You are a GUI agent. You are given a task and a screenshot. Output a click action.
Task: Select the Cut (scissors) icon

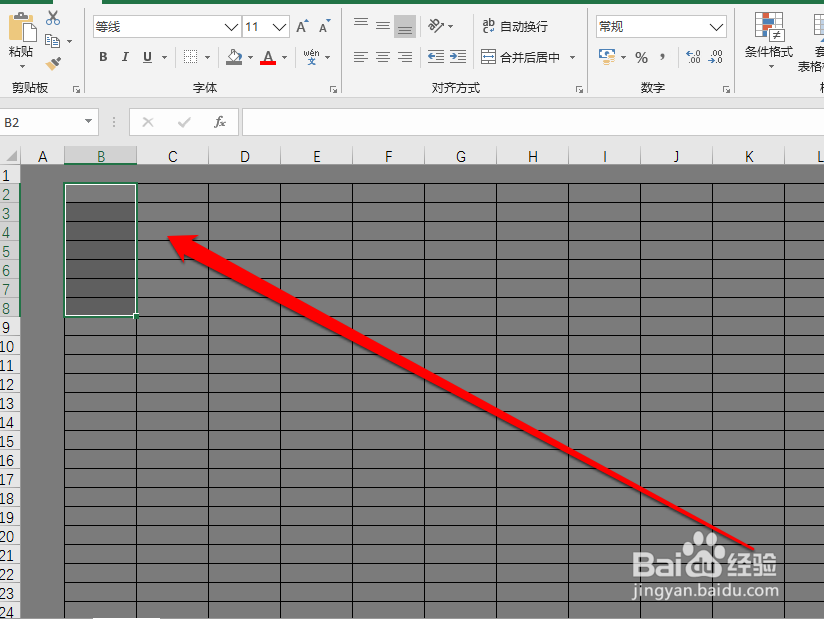[53, 18]
